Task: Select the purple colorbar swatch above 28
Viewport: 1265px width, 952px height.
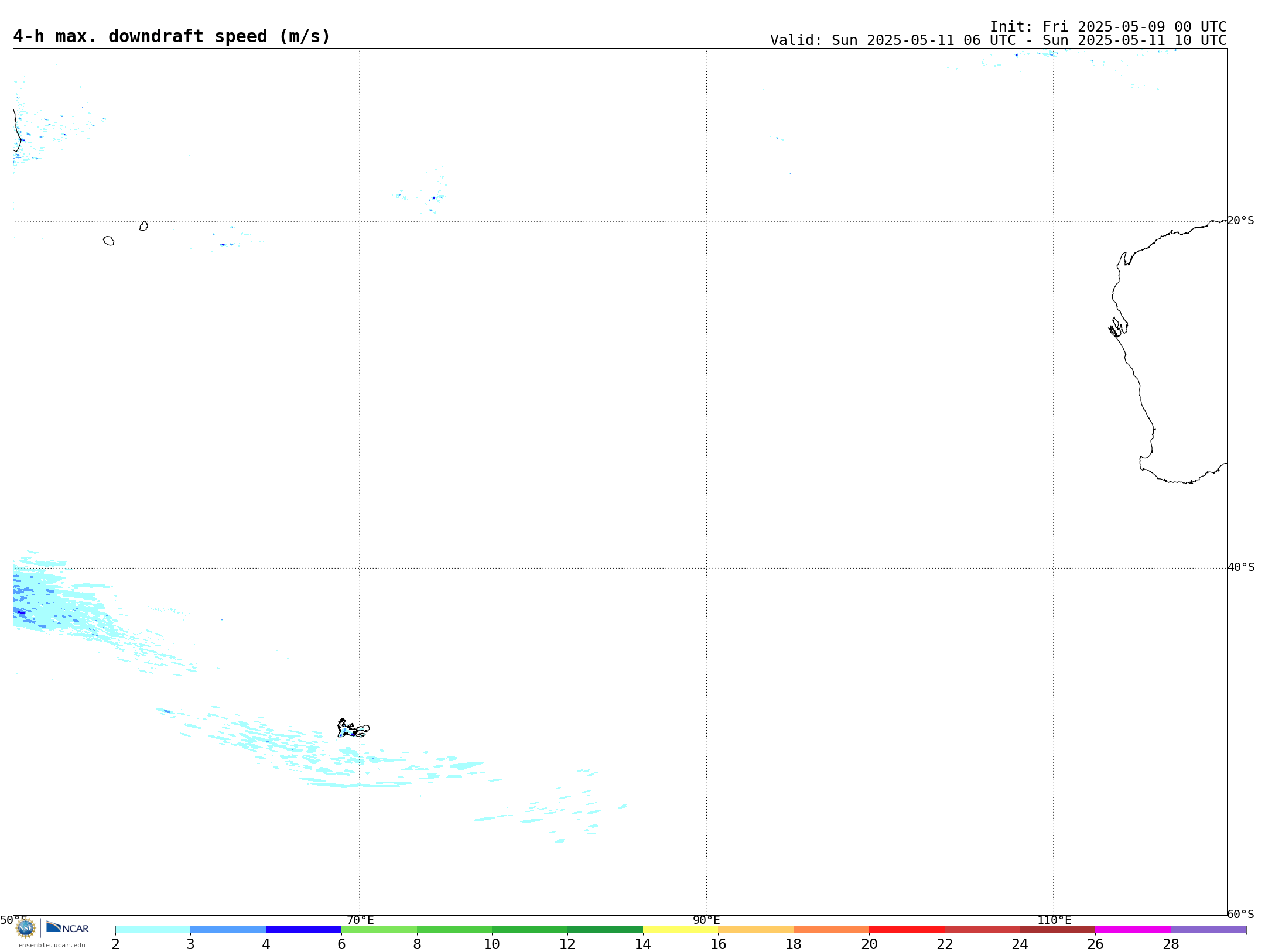Action: pyautogui.click(x=1209, y=930)
